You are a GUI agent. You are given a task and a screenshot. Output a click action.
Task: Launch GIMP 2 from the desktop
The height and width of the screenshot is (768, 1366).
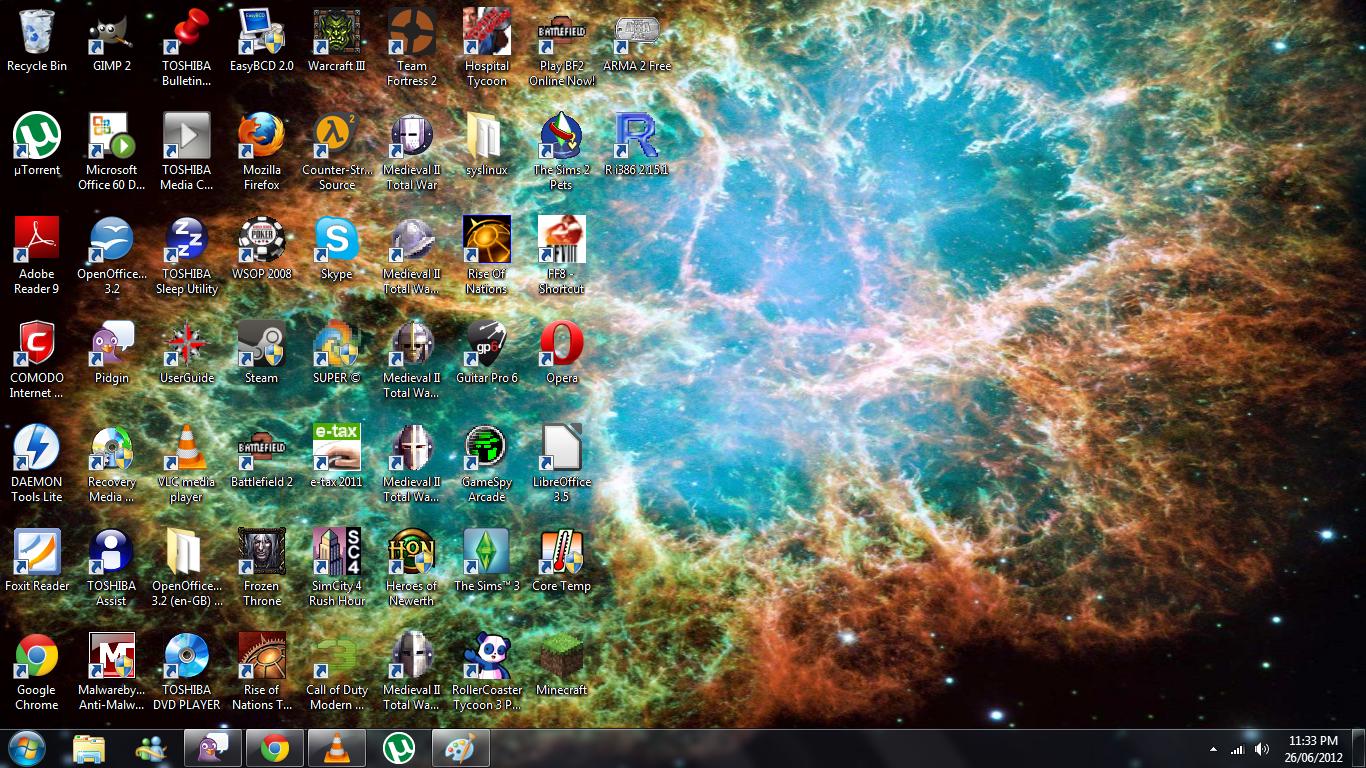point(112,41)
